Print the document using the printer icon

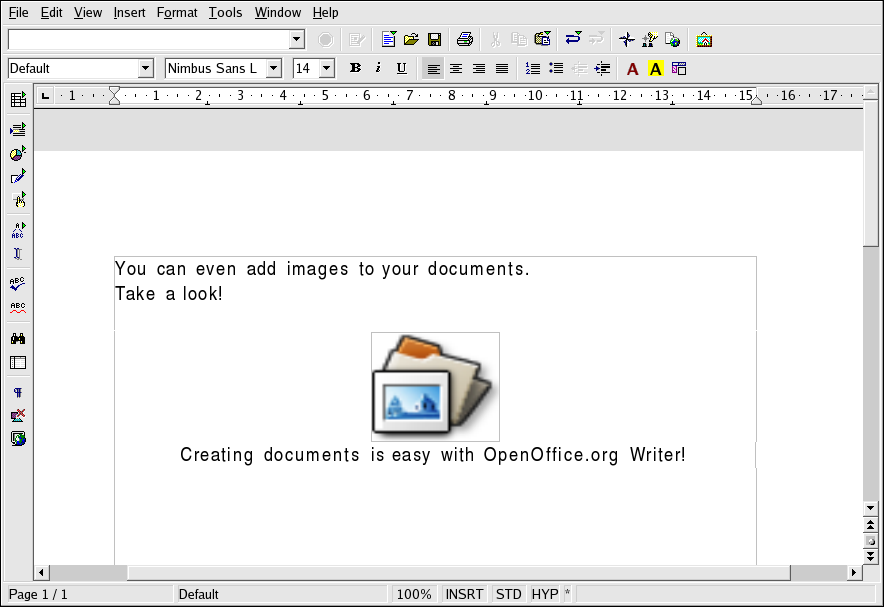(x=464, y=40)
